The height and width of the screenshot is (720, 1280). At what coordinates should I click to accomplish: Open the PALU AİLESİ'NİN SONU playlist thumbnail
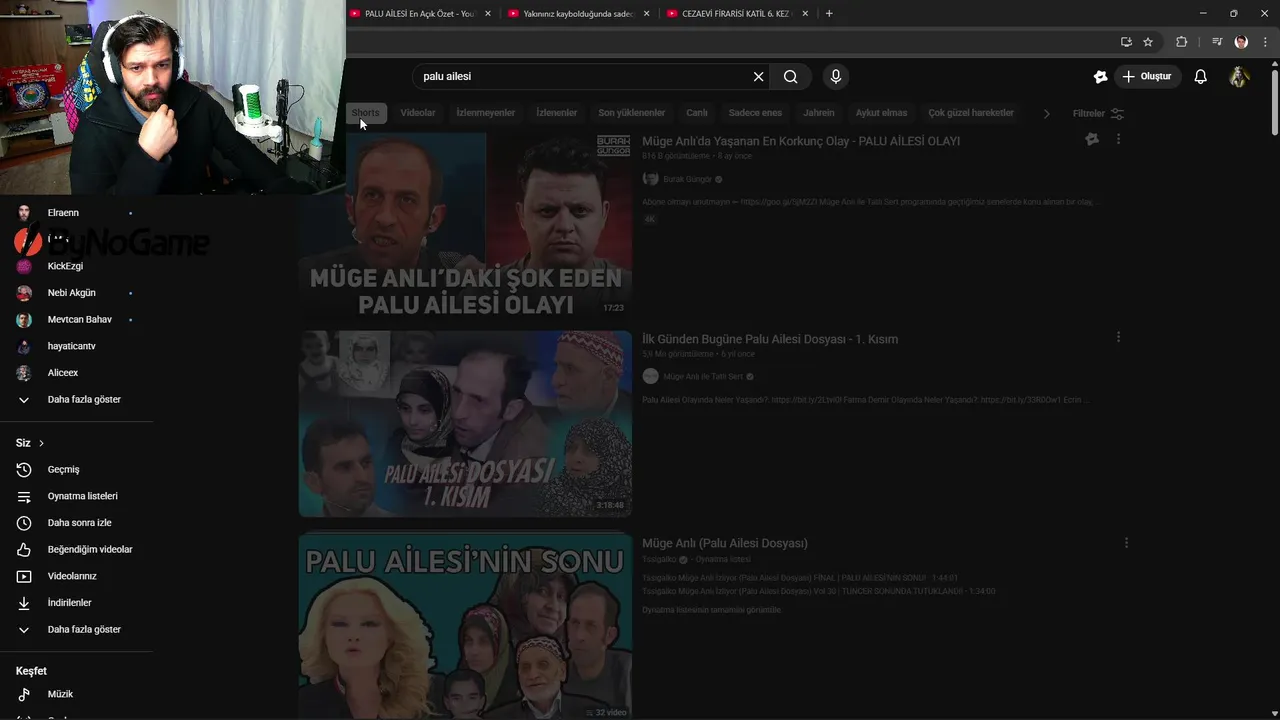click(465, 626)
